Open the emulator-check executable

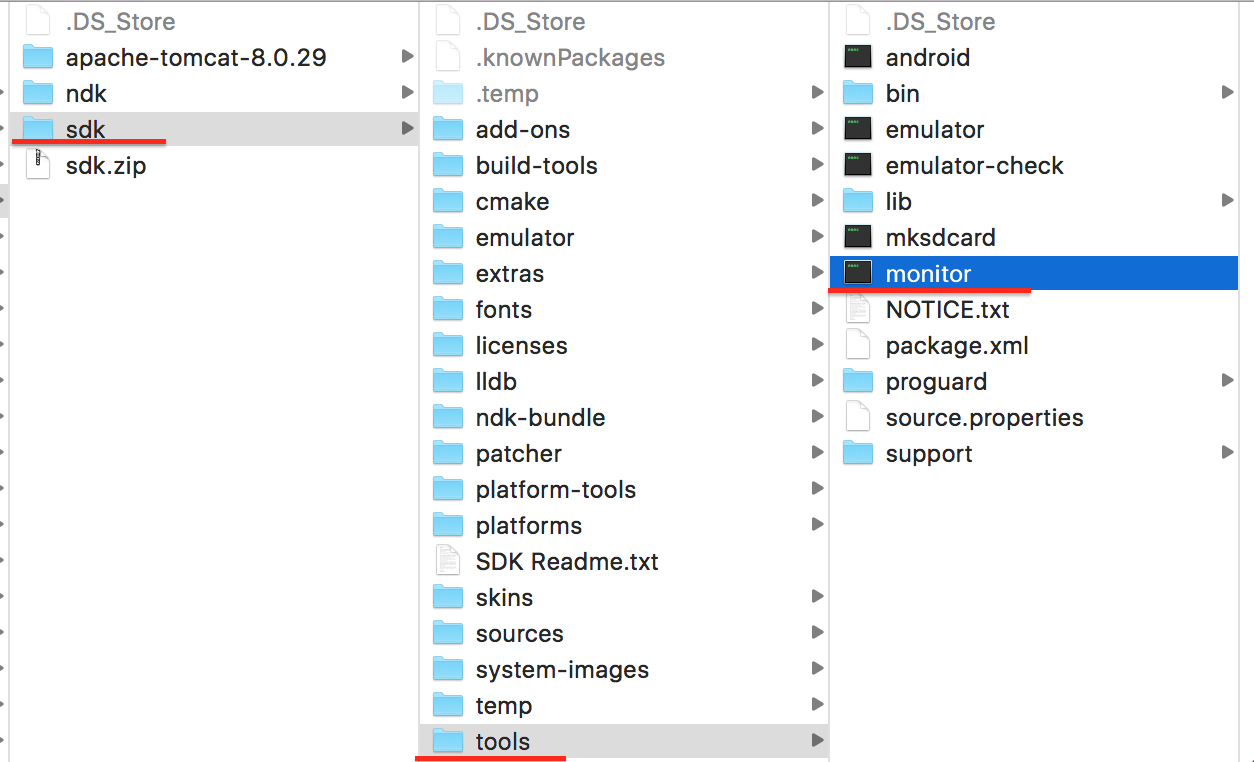[x=857, y=165]
